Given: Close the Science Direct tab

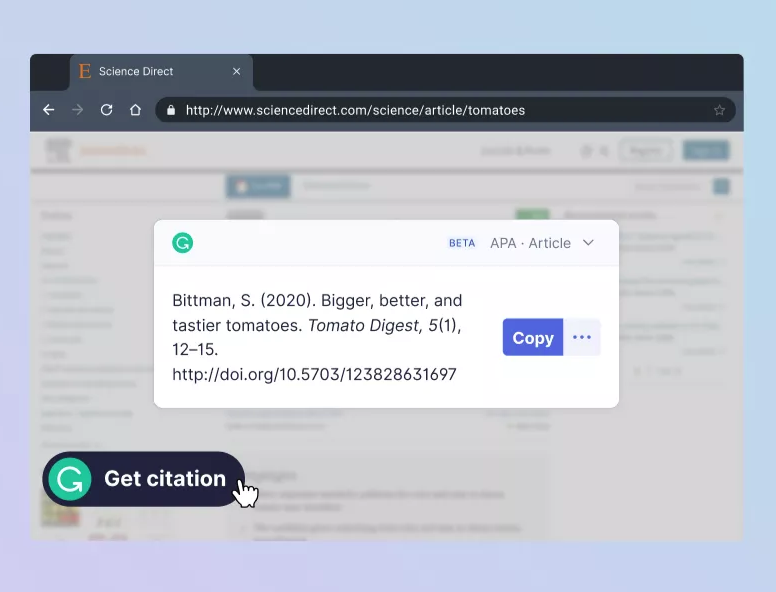Looking at the screenshot, I should tap(237, 71).
